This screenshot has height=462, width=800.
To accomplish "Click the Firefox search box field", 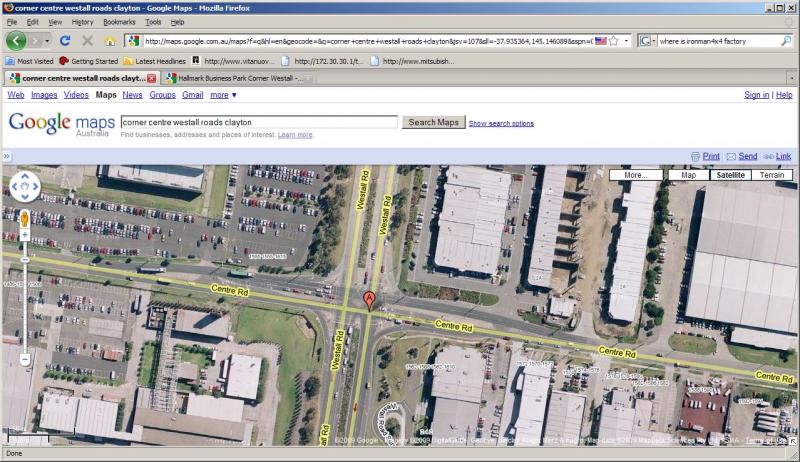I will [719, 41].
